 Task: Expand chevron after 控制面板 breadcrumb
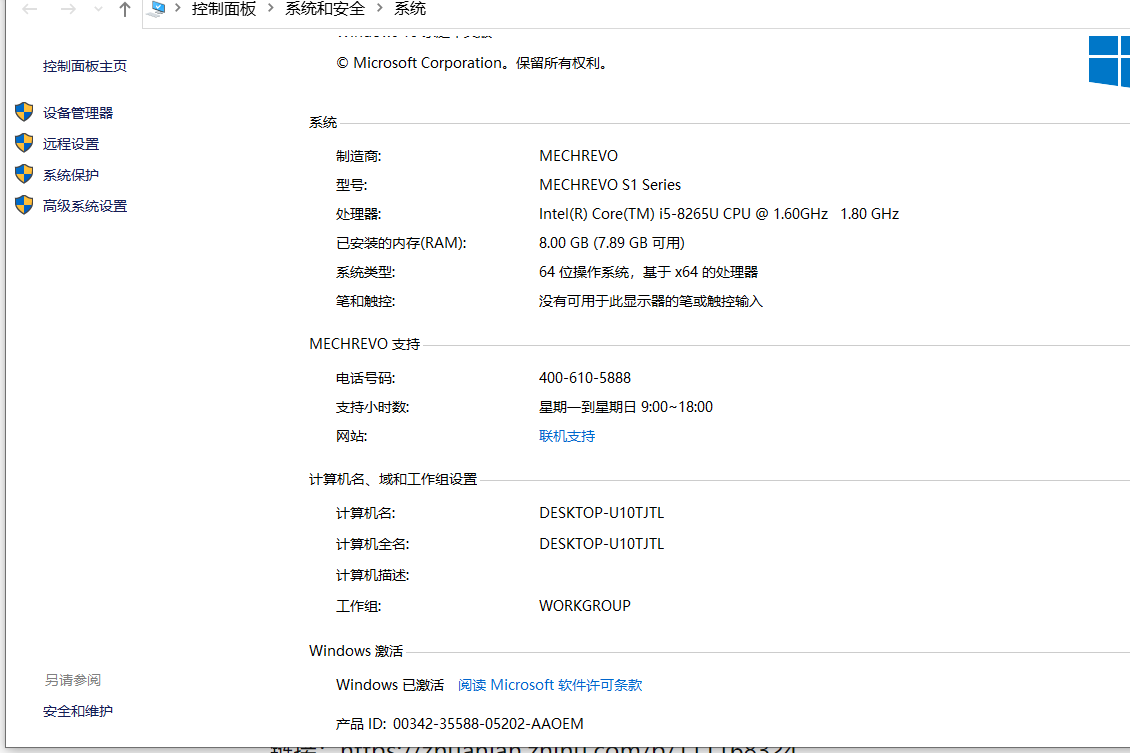271,8
